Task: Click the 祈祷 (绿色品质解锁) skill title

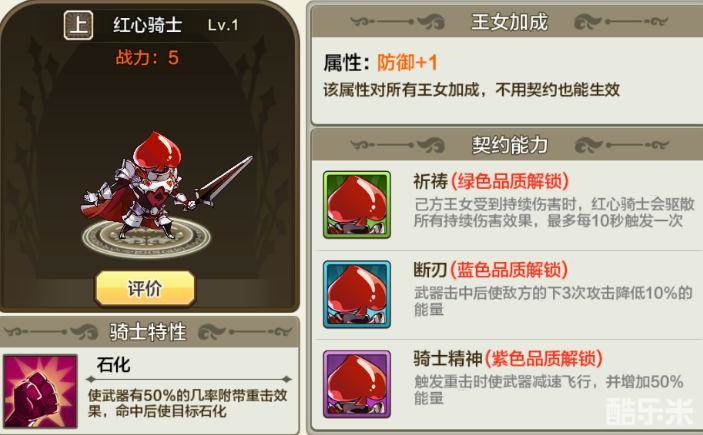Action: pyautogui.click(x=491, y=182)
